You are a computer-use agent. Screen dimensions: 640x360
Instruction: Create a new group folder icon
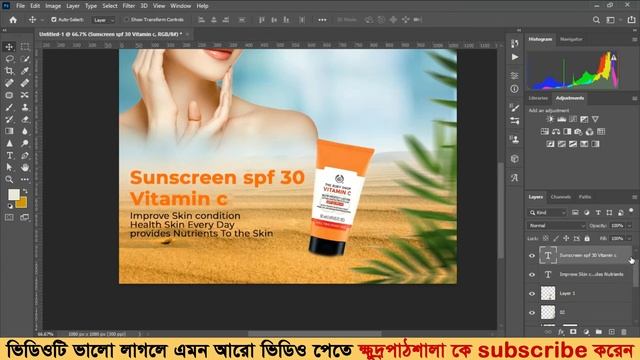point(598,332)
